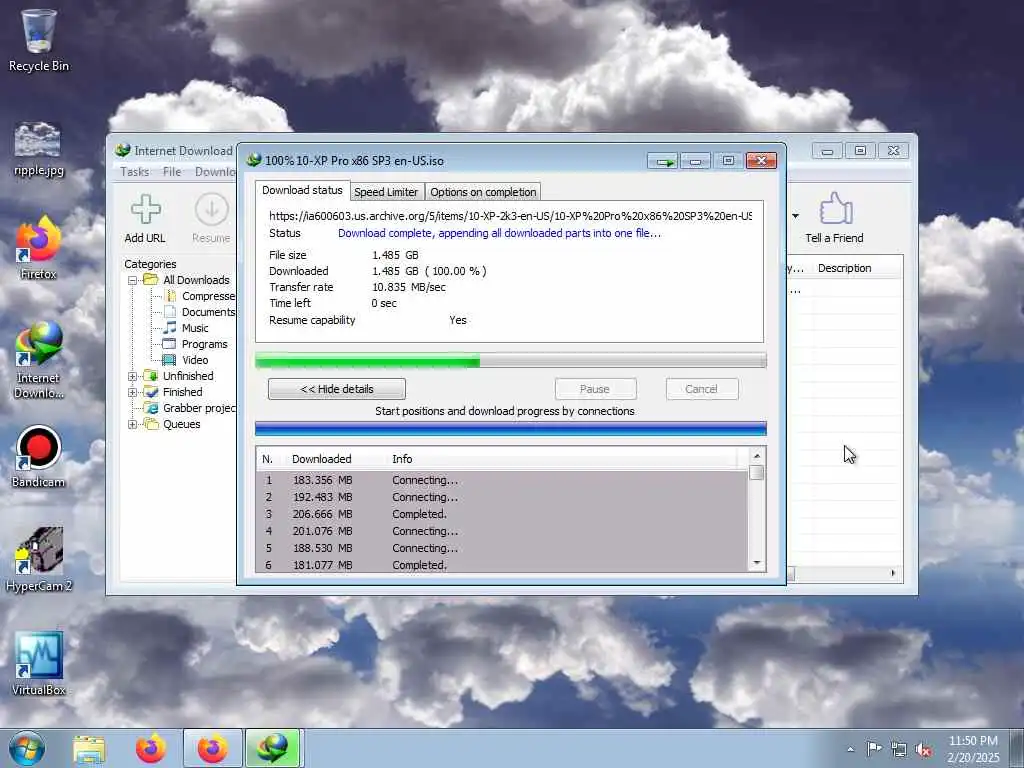The image size is (1024, 768).
Task: Click the Add URL toolbar icon
Action: (x=145, y=219)
